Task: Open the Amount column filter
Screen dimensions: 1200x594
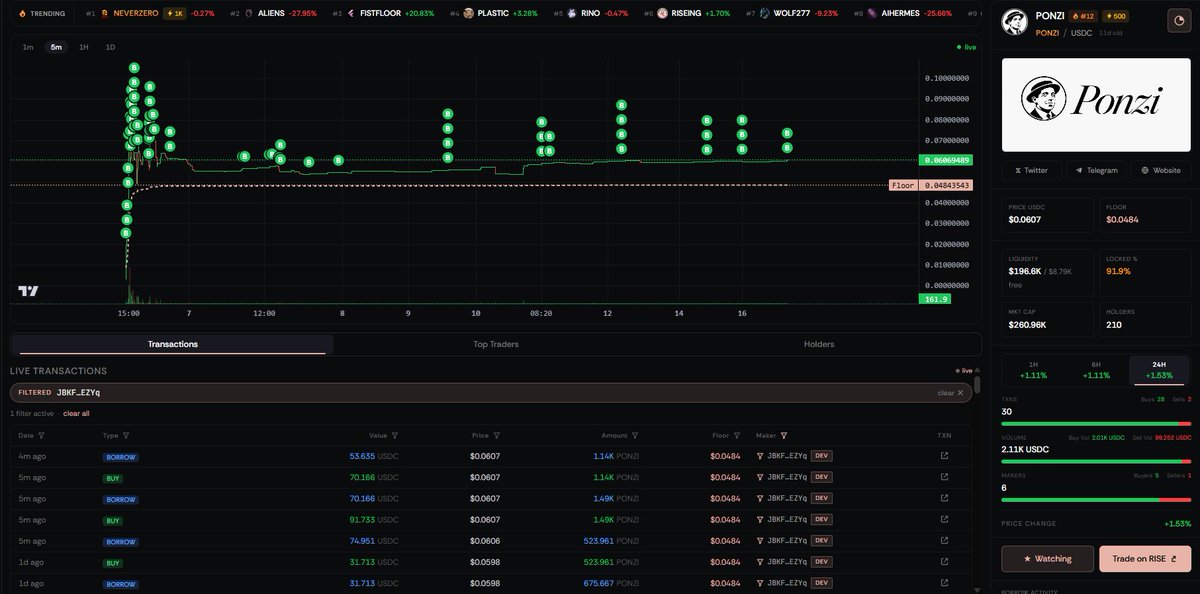Action: (635, 436)
